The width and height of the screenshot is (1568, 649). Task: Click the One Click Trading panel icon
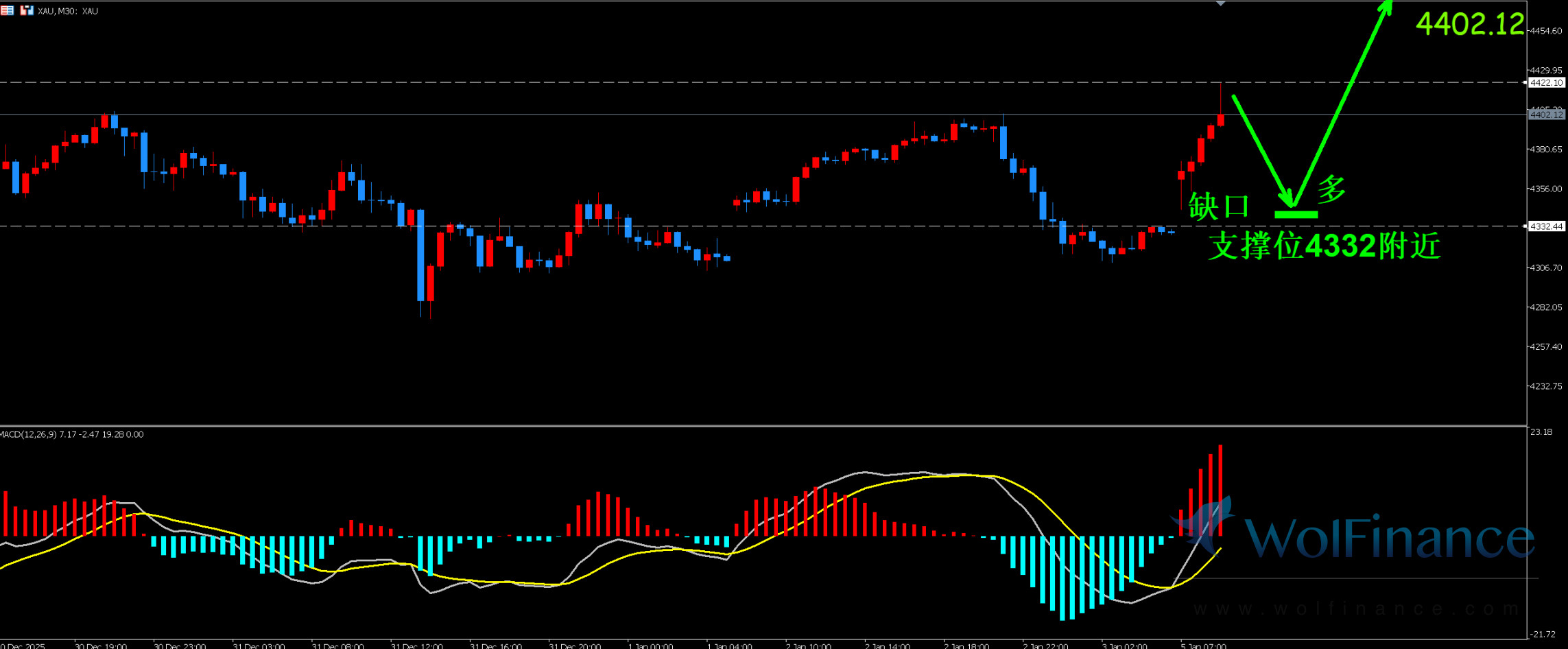pyautogui.click(x=7, y=10)
